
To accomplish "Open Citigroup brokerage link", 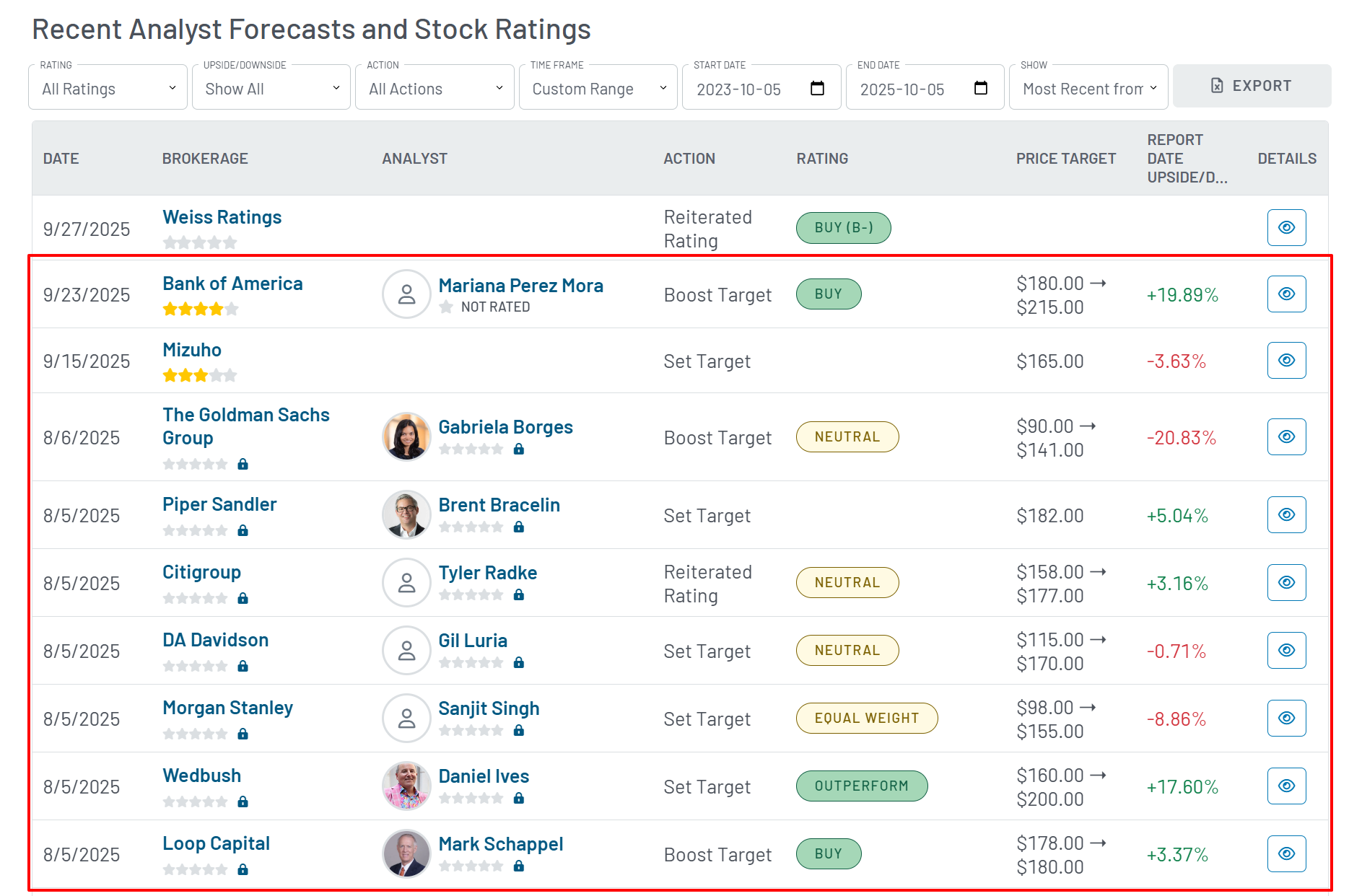I will click(x=202, y=572).
